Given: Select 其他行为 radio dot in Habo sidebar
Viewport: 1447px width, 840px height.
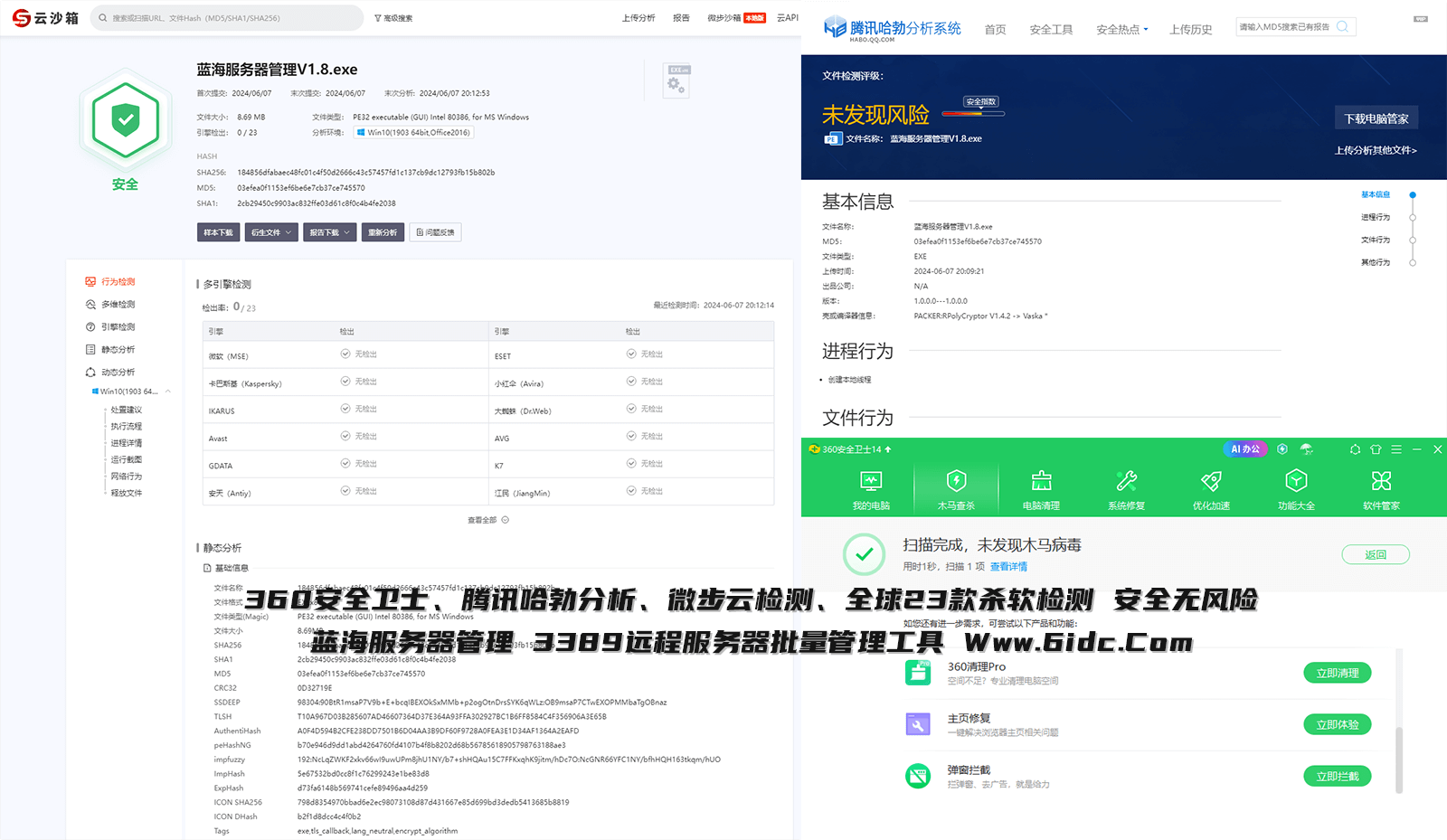Looking at the screenshot, I should [1413, 262].
